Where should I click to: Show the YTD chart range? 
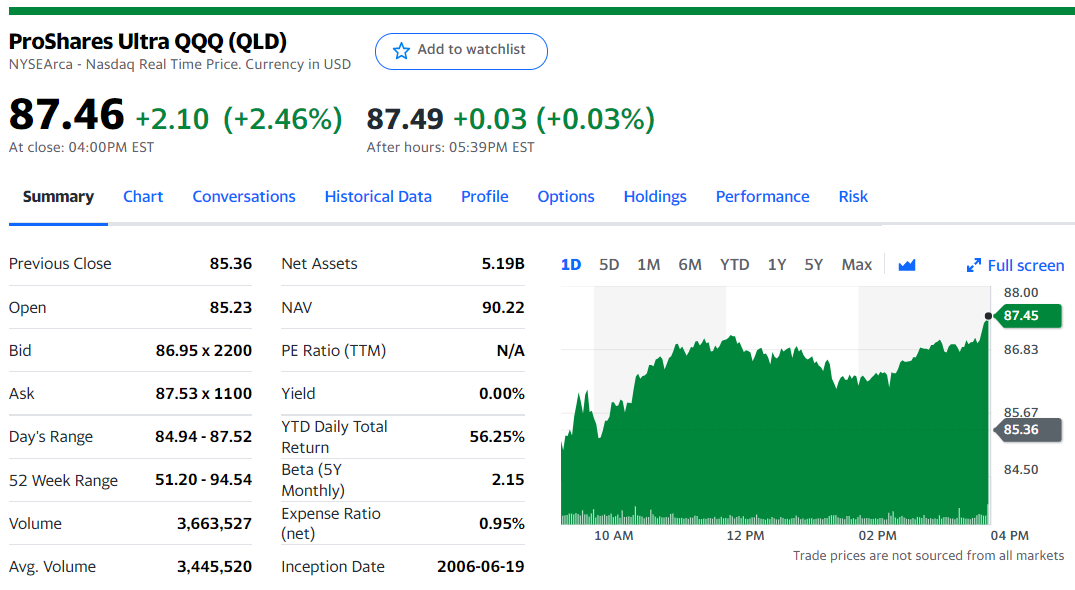click(734, 265)
